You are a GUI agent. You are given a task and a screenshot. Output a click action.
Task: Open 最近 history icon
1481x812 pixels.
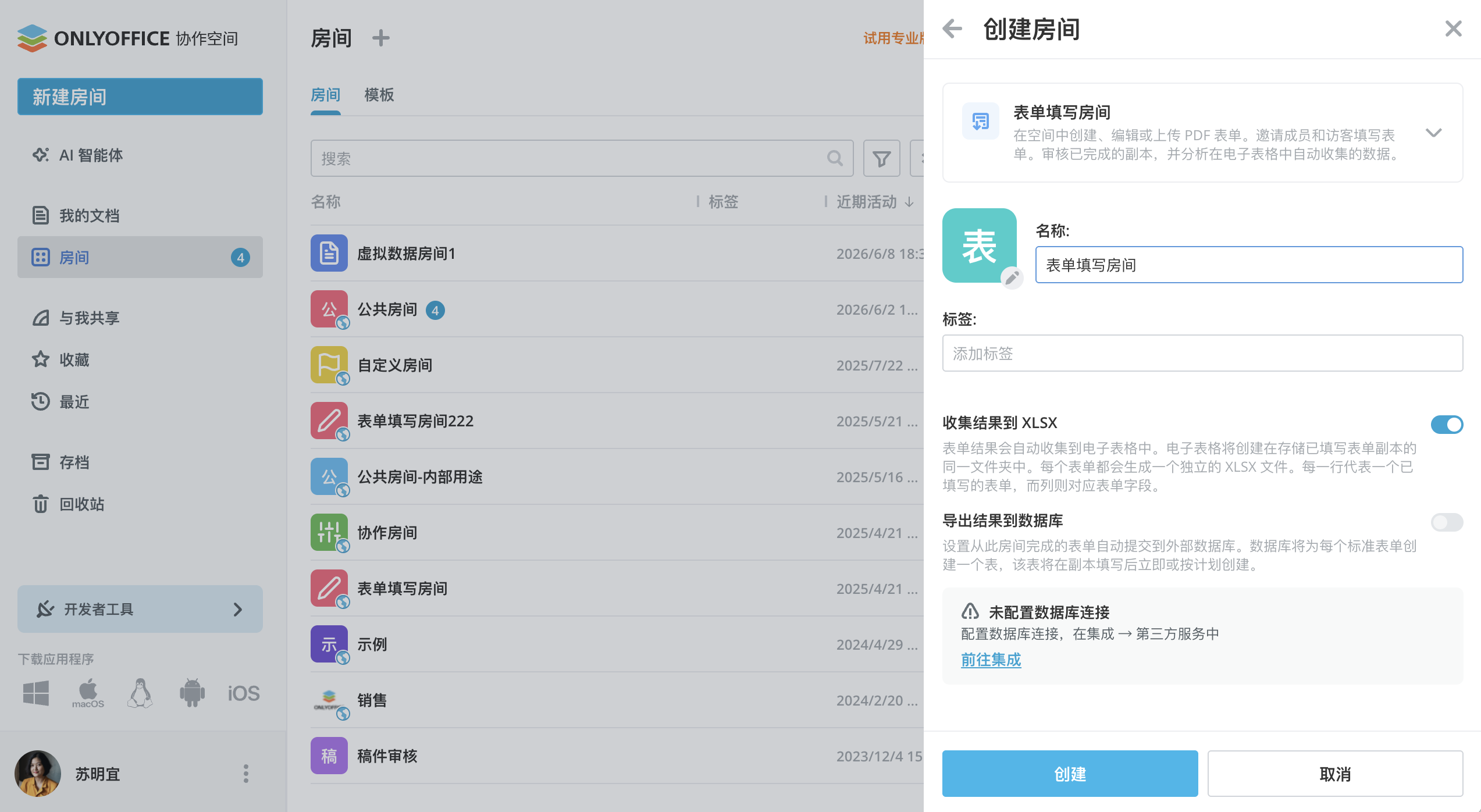tap(40, 401)
